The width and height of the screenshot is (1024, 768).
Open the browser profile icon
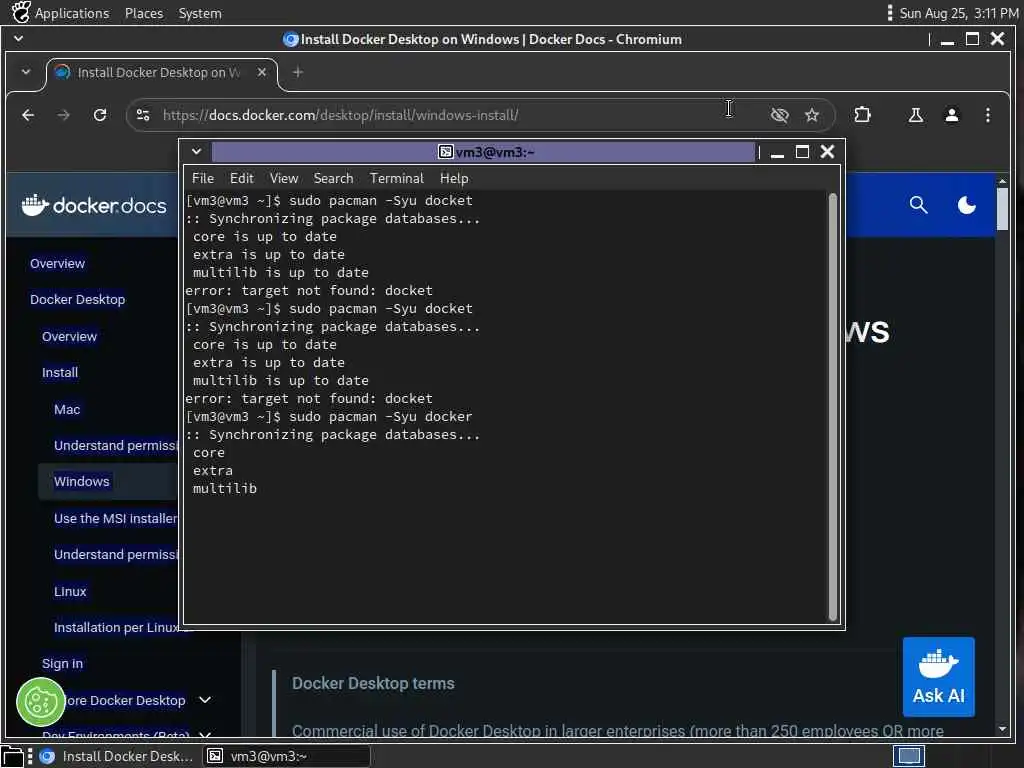click(952, 115)
